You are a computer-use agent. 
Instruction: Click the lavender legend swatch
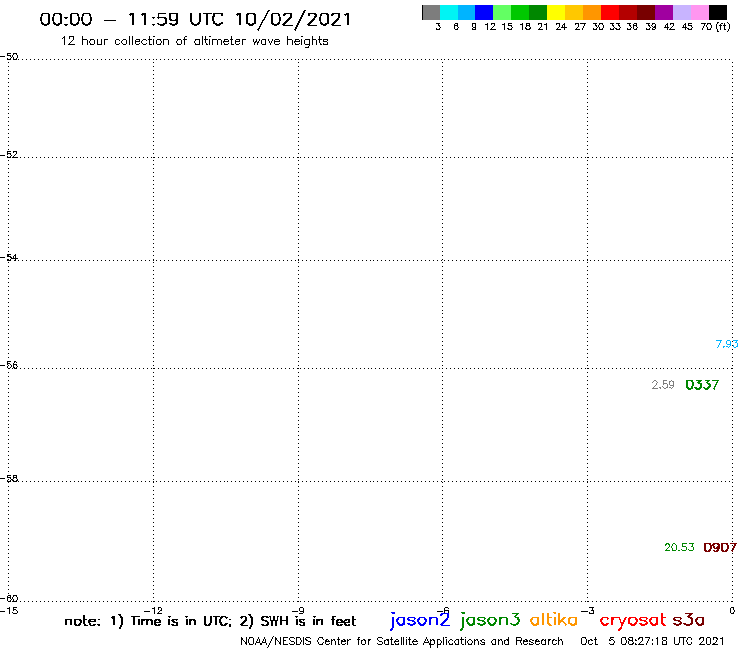(x=681, y=13)
